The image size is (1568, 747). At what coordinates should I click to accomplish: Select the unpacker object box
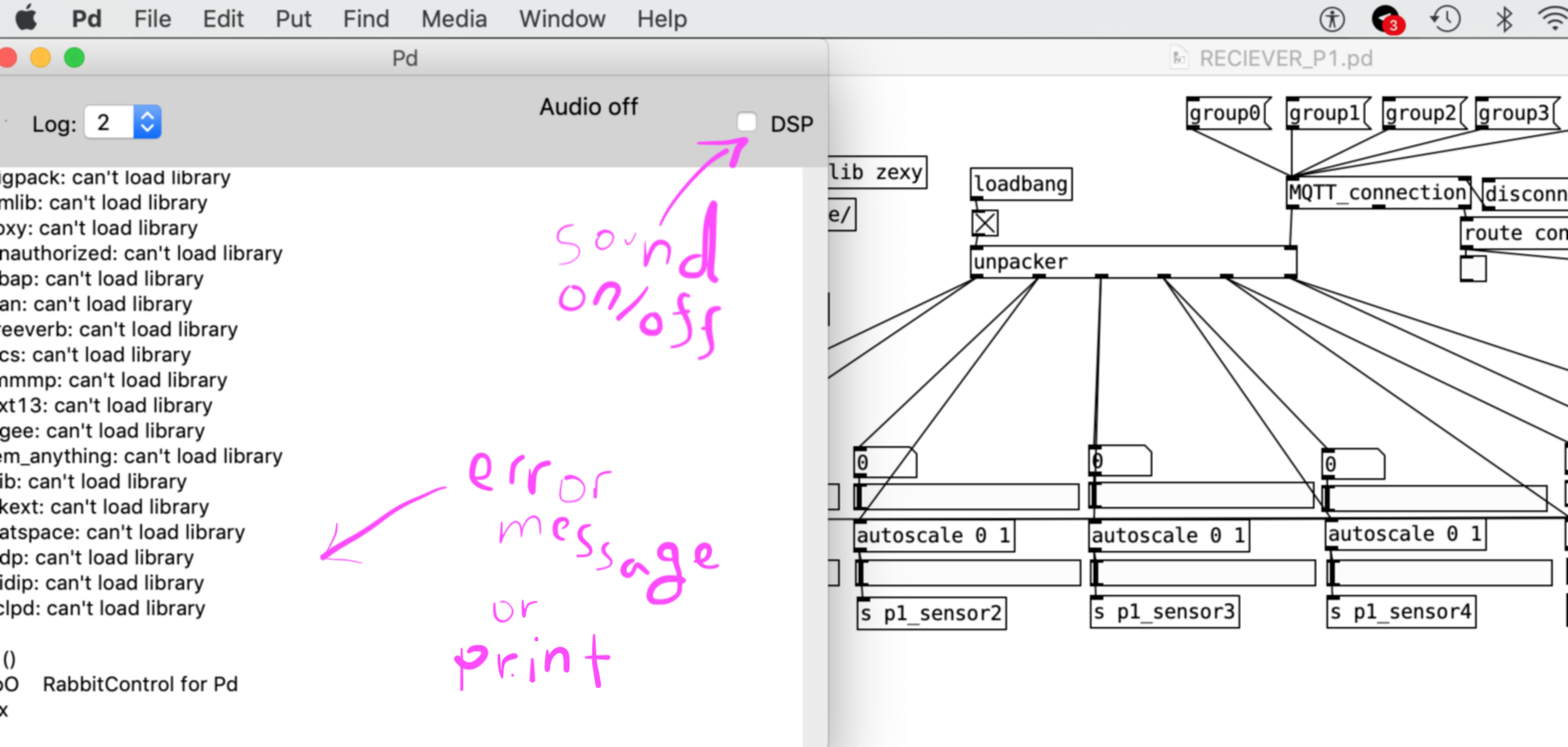pyautogui.click(x=1132, y=262)
